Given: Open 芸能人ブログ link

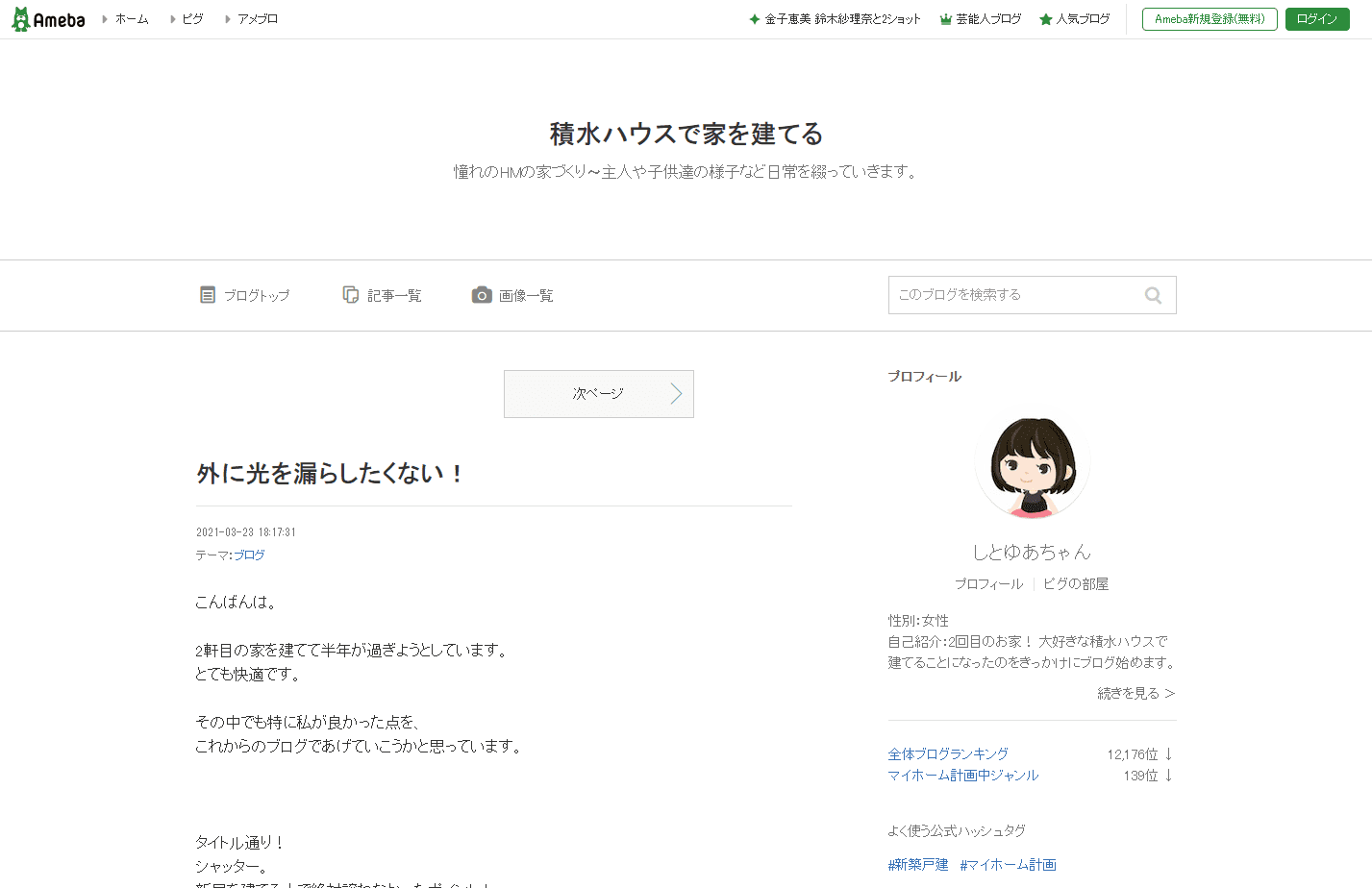Looking at the screenshot, I should pyautogui.click(x=988, y=19).
